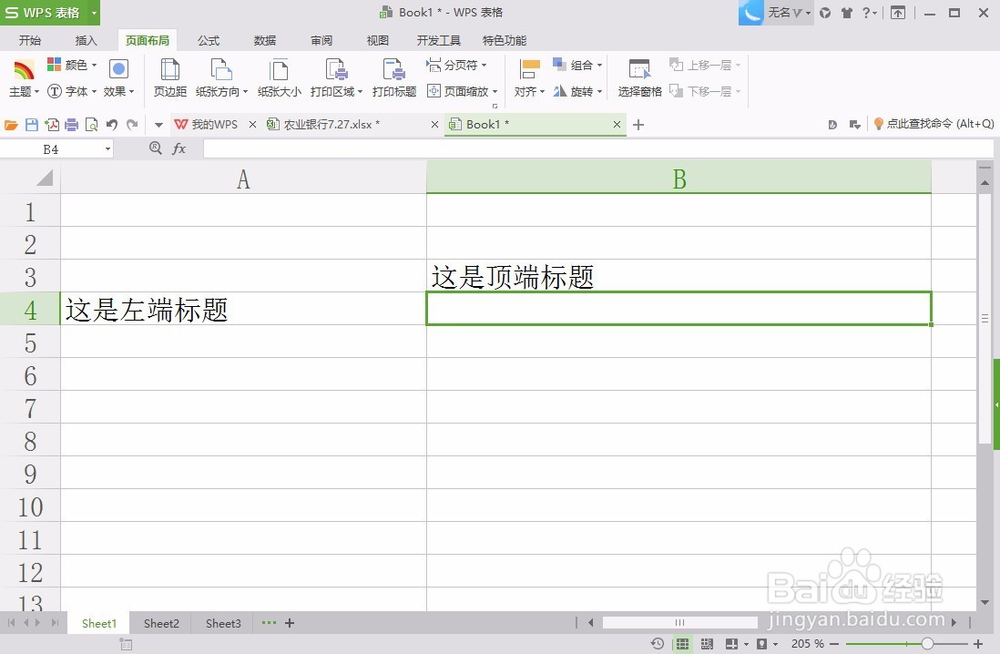Click the 保存 (save) icon
Viewport: 1000px width, 654px height.
[33, 124]
